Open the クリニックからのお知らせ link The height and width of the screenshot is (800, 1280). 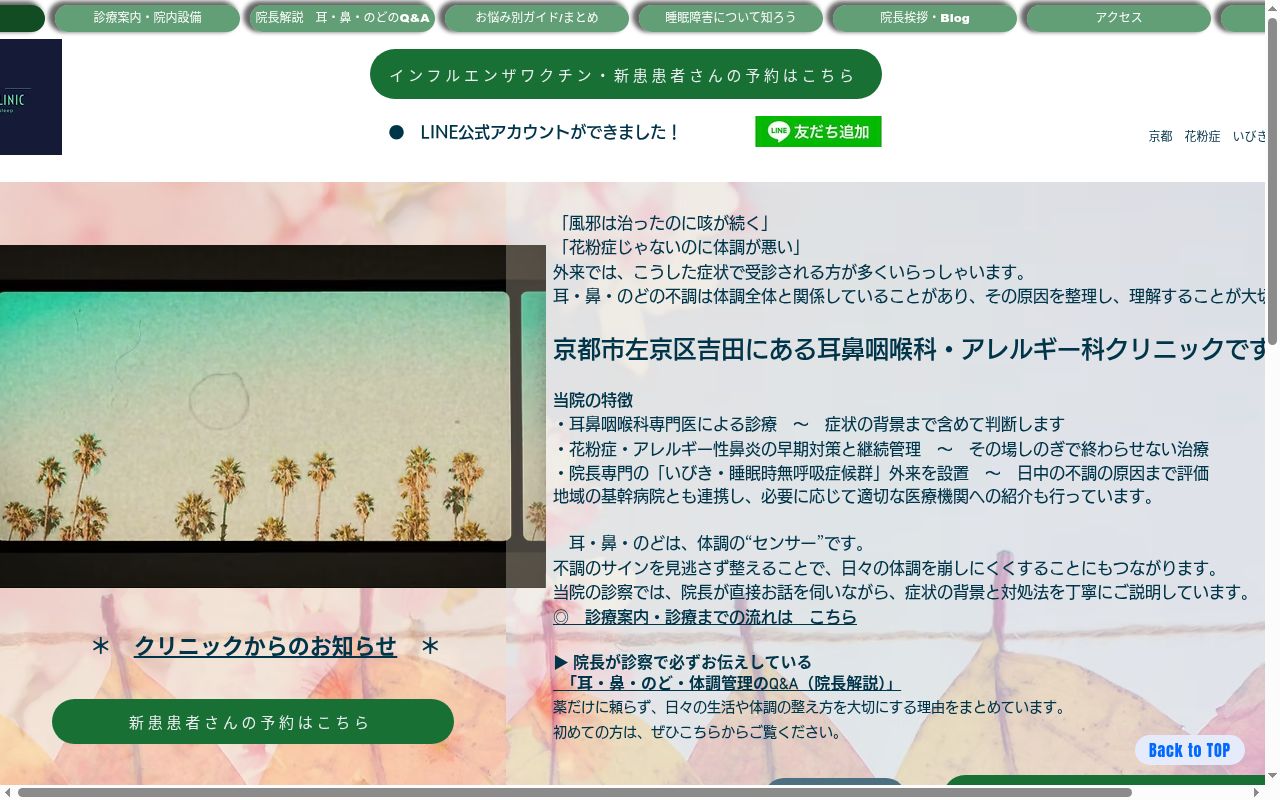[x=265, y=646]
